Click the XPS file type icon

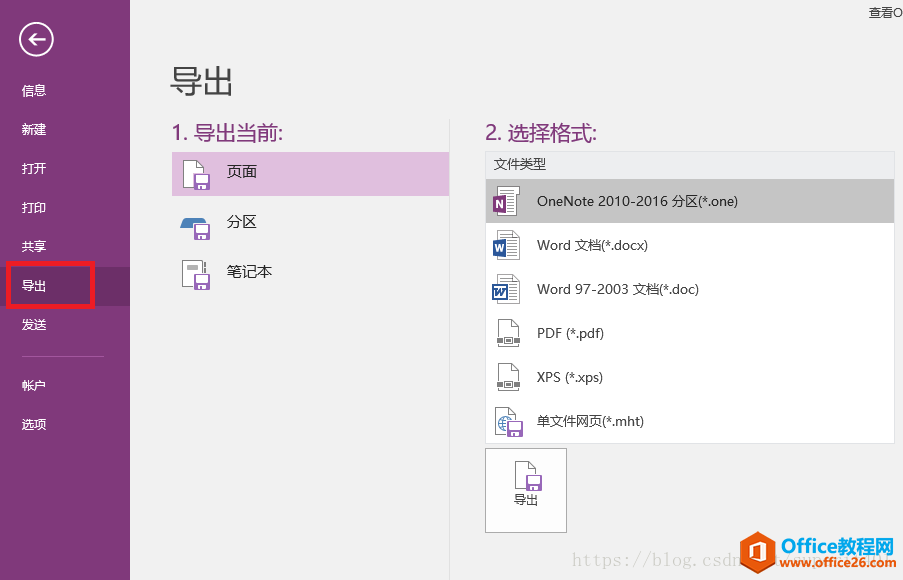pyautogui.click(x=507, y=377)
